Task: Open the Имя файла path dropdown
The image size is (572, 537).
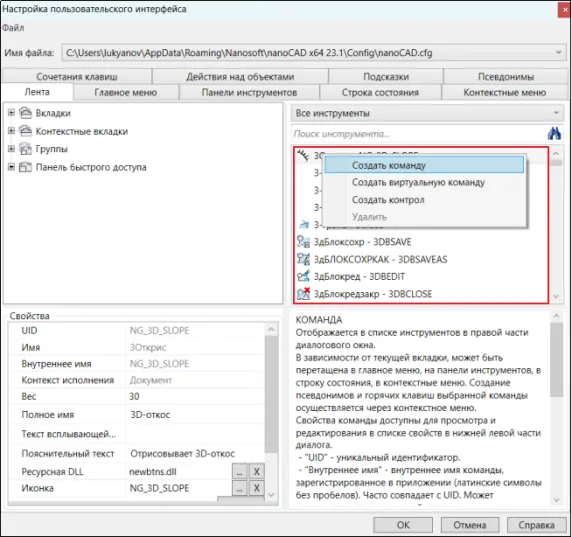Action: pyautogui.click(x=314, y=53)
